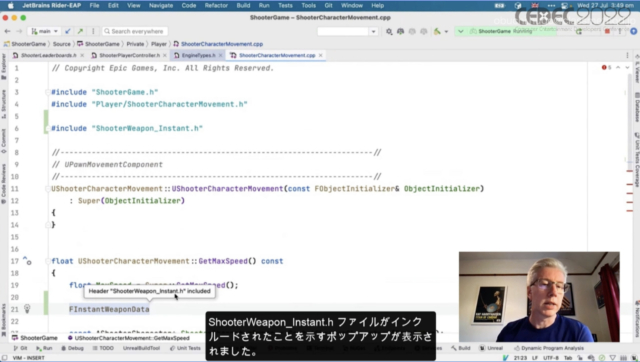Image resolution: width=640 pixels, height=362 pixels.
Task: Open Unit Tests Coverage on right sidebar
Action: [636, 159]
